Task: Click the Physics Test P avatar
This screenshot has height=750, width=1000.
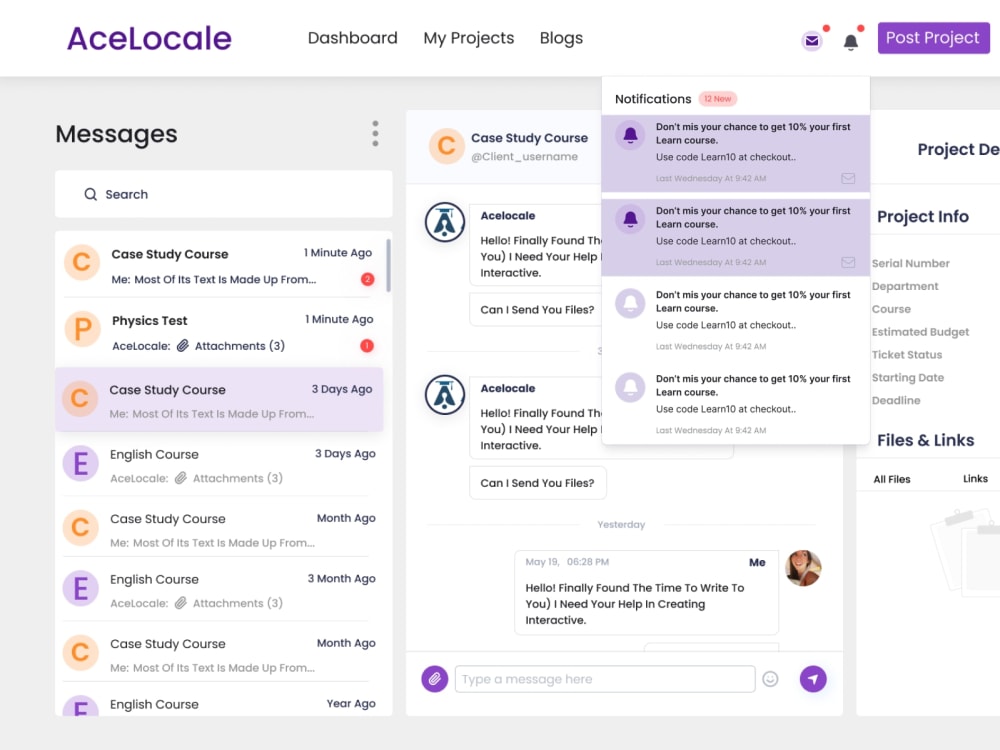Action: point(83,329)
